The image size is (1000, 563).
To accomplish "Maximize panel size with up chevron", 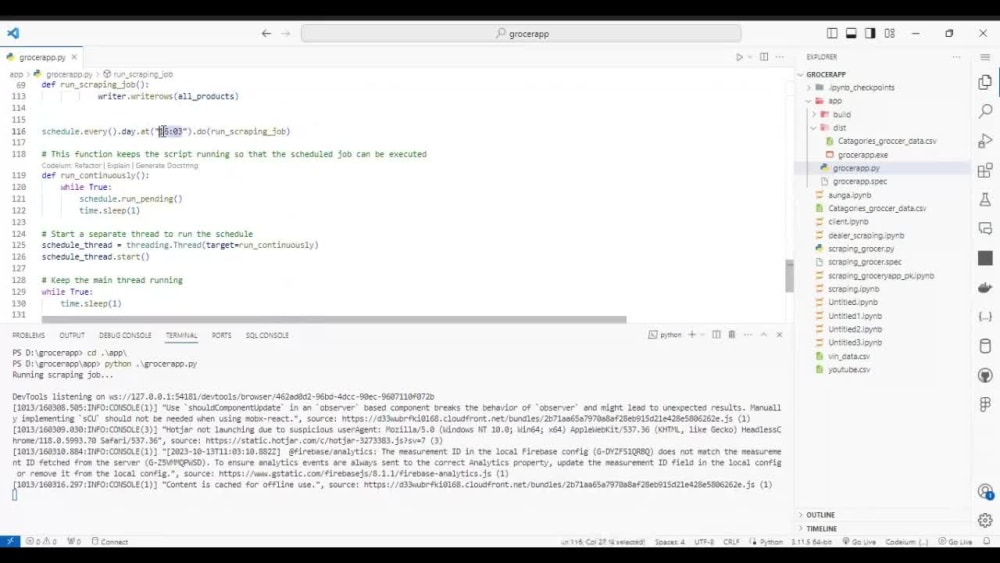I will 763,335.
